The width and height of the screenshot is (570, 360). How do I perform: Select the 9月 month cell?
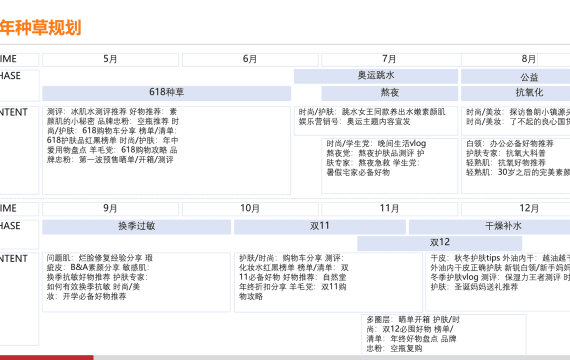[111, 209]
